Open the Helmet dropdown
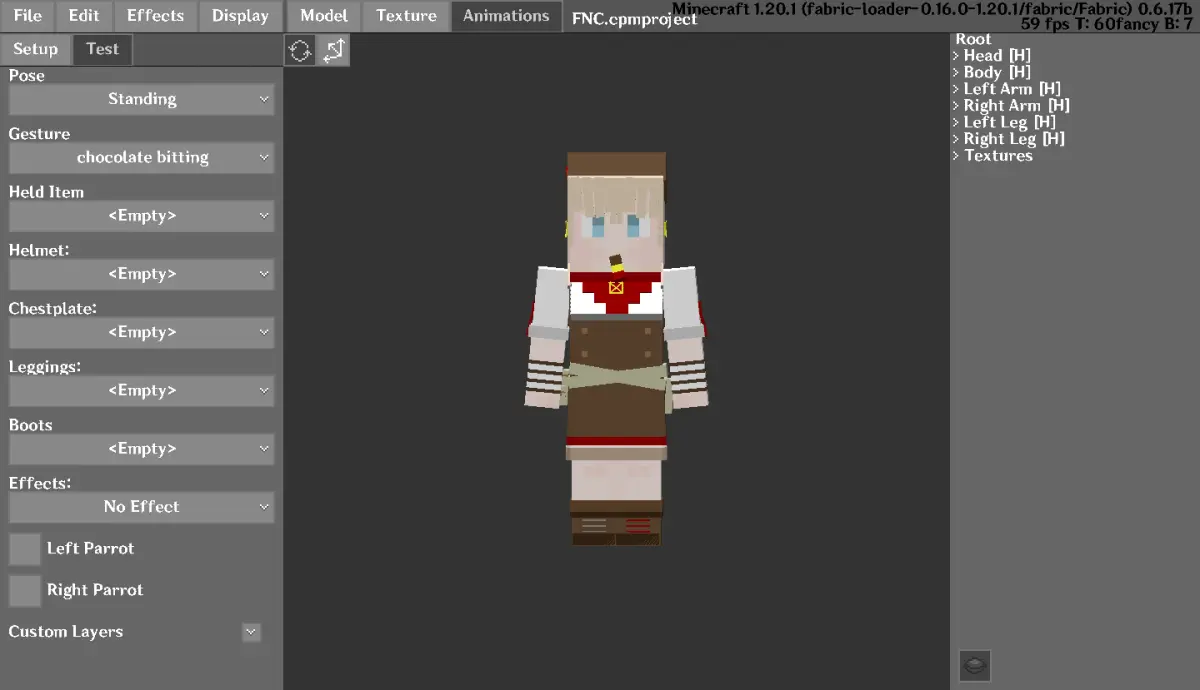 coord(141,274)
